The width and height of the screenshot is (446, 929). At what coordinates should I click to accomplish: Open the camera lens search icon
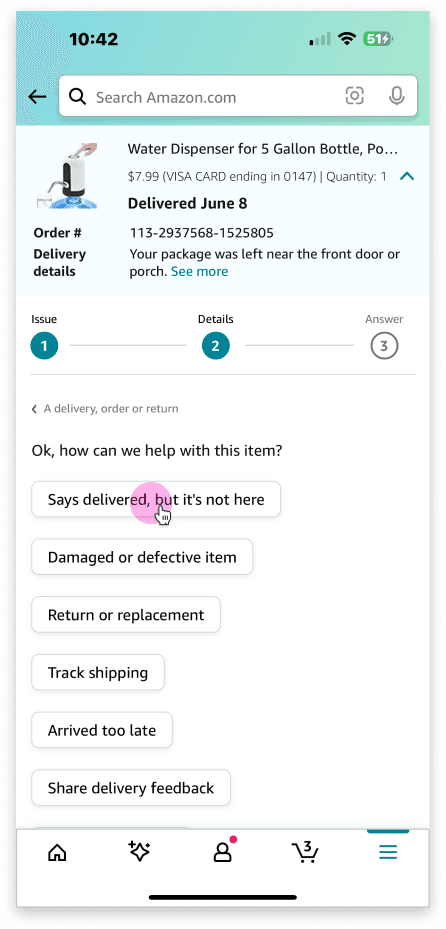[x=354, y=96]
